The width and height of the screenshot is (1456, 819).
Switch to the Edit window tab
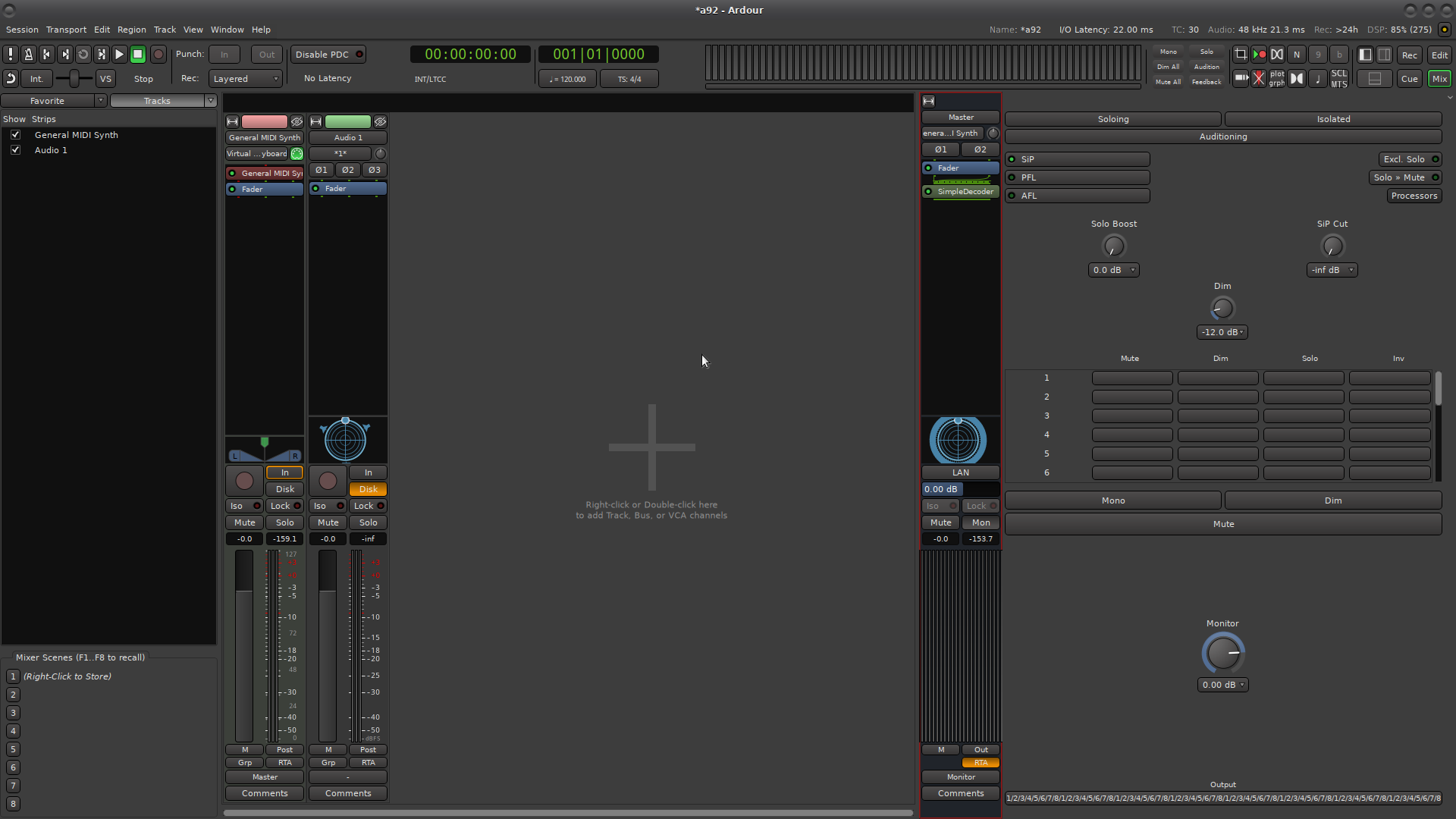click(1439, 55)
